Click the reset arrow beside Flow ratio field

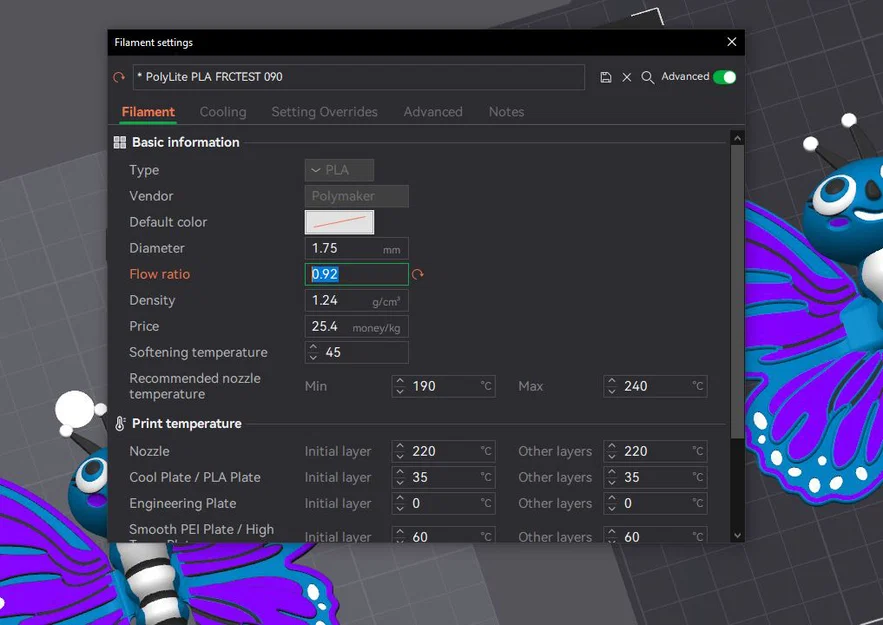click(x=417, y=274)
